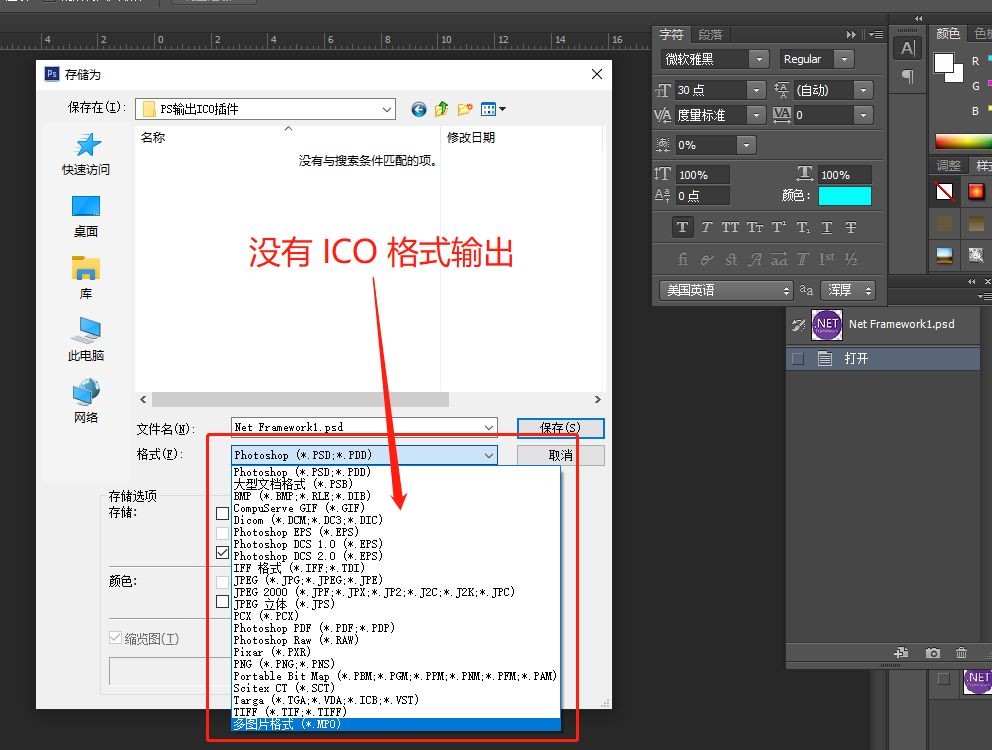Select the 打开 history state
Screen dimensions: 992x750
[x=883, y=359]
